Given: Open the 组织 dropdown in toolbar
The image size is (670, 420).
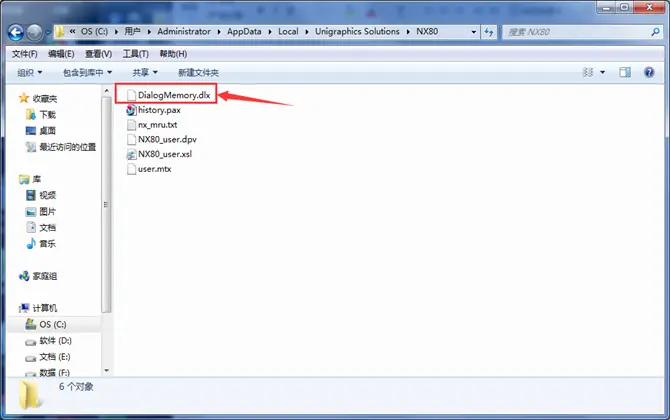Looking at the screenshot, I should tap(29, 73).
